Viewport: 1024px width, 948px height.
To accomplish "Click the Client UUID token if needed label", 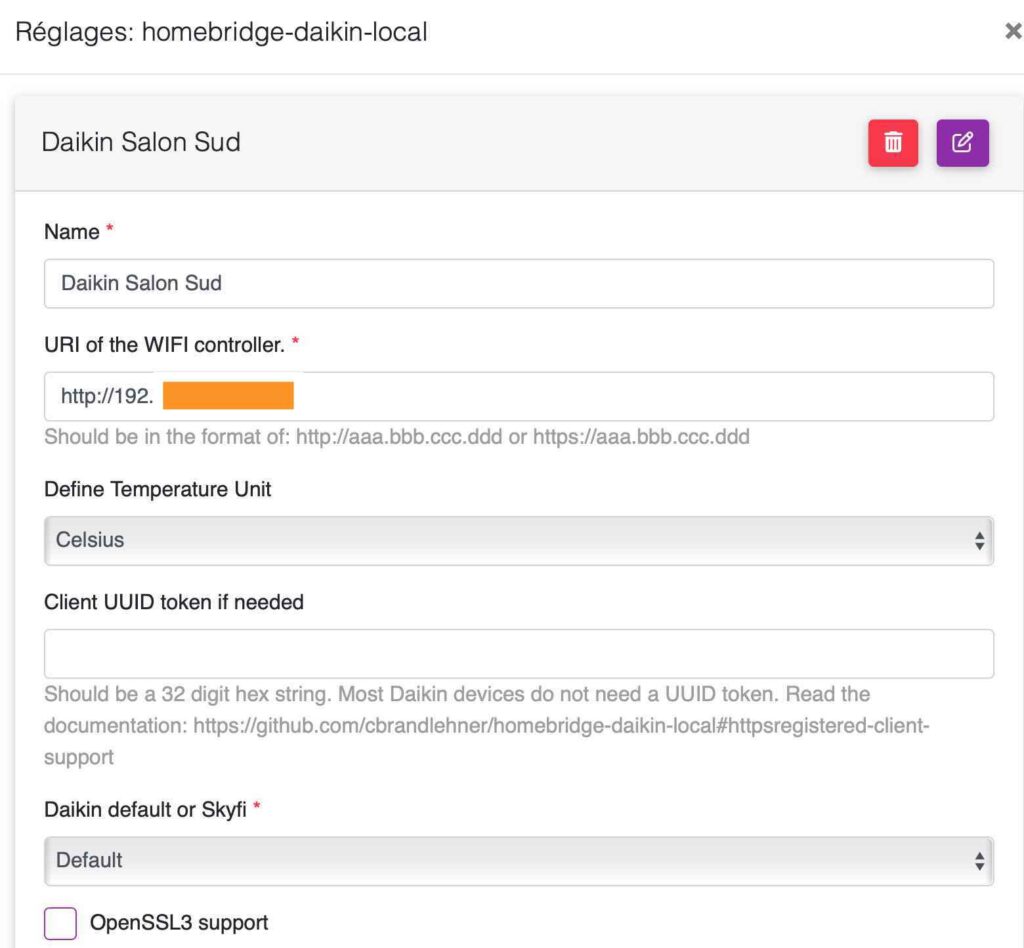I will [174, 602].
